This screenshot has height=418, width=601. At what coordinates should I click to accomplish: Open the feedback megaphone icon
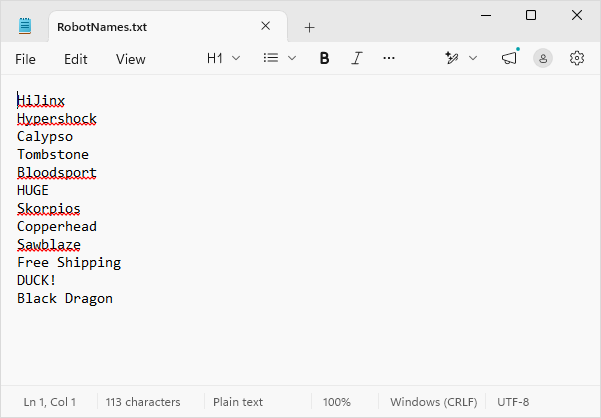pyautogui.click(x=509, y=58)
